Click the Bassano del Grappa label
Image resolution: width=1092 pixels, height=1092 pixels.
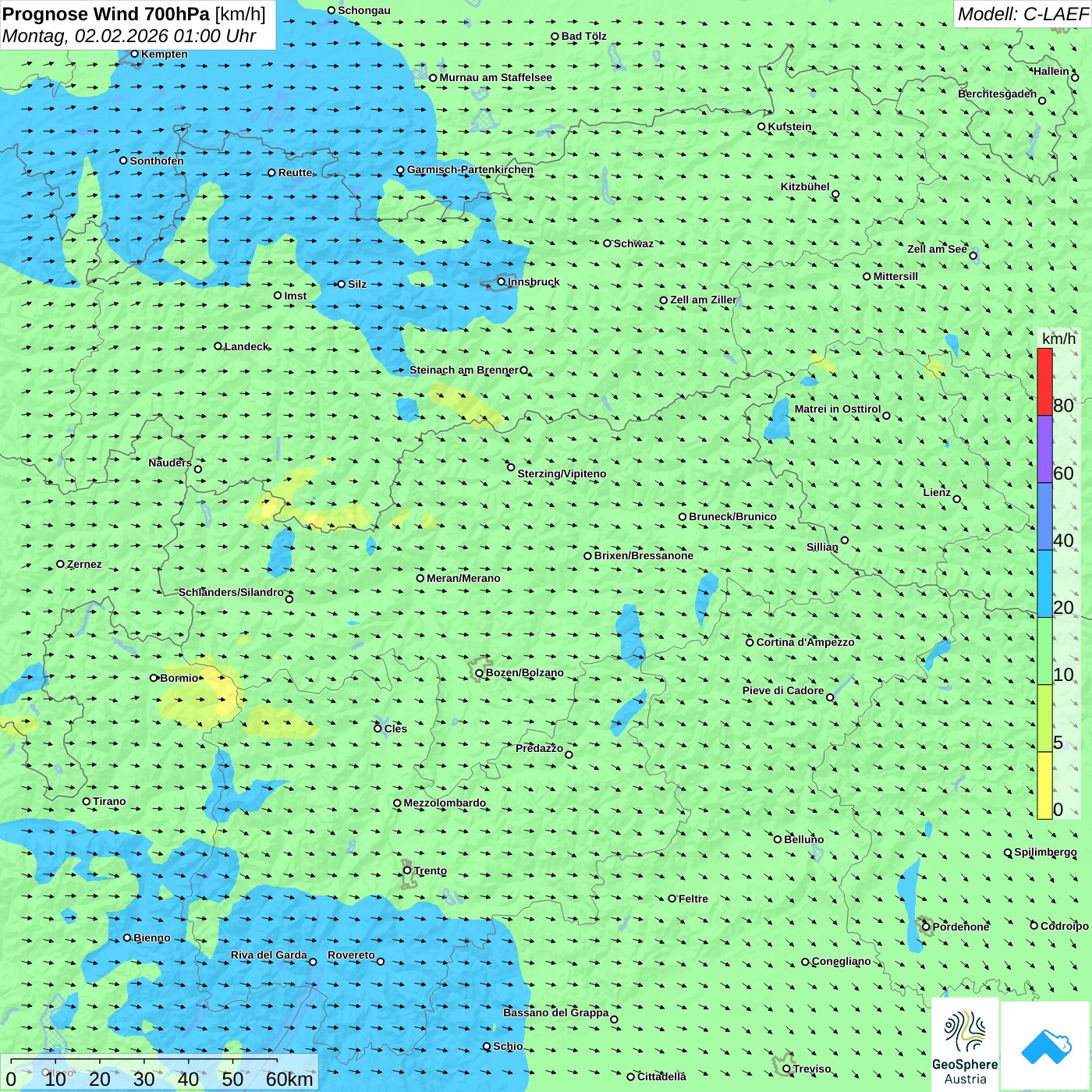(556, 1012)
